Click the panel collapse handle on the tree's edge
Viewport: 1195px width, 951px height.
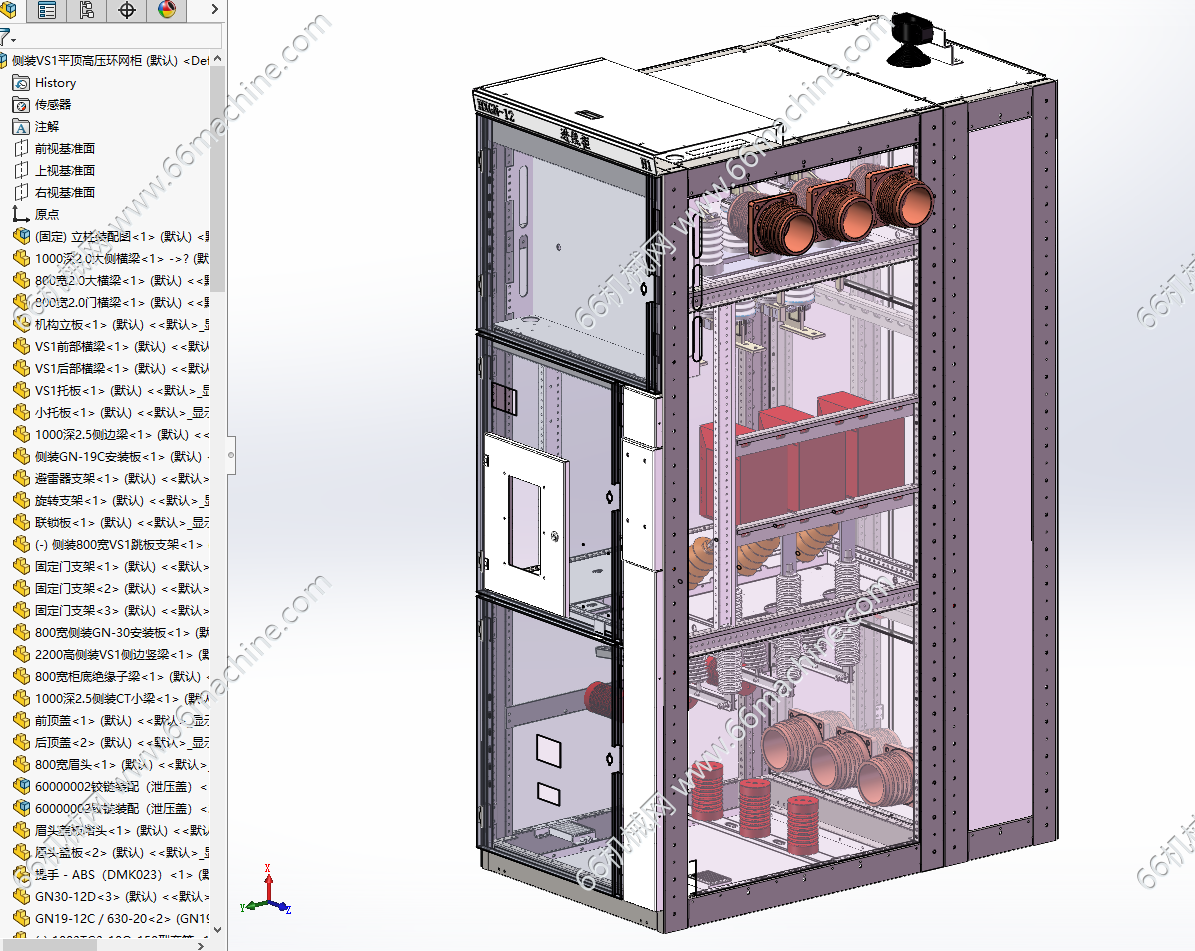(x=231, y=456)
